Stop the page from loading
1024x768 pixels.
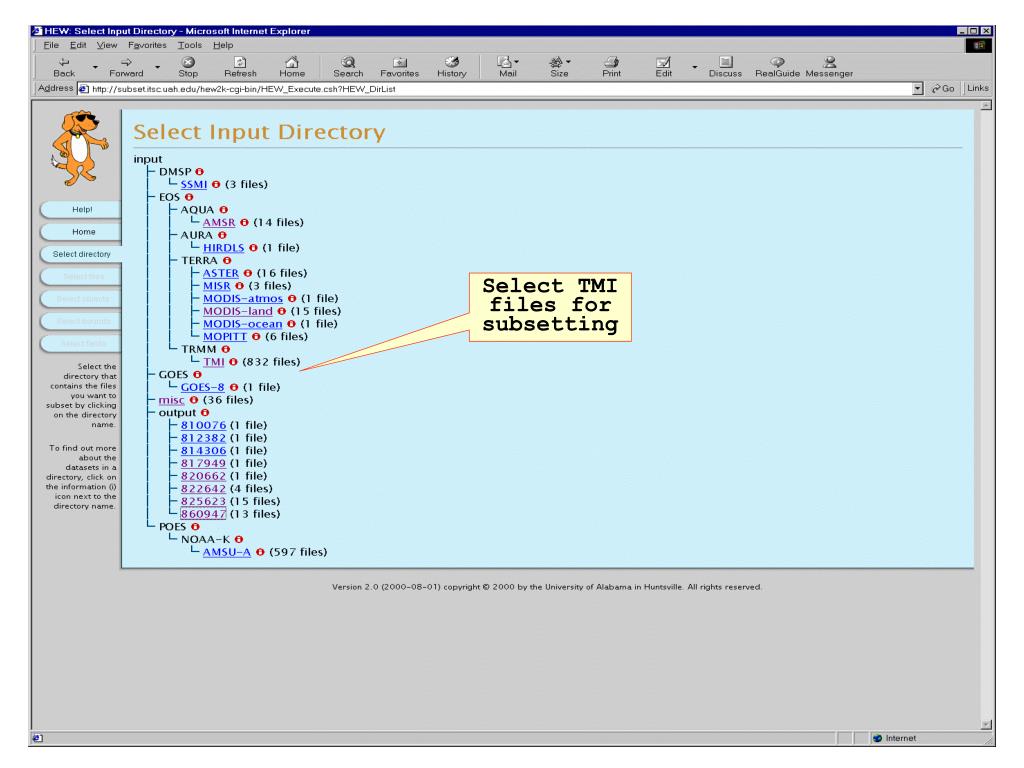[188, 67]
